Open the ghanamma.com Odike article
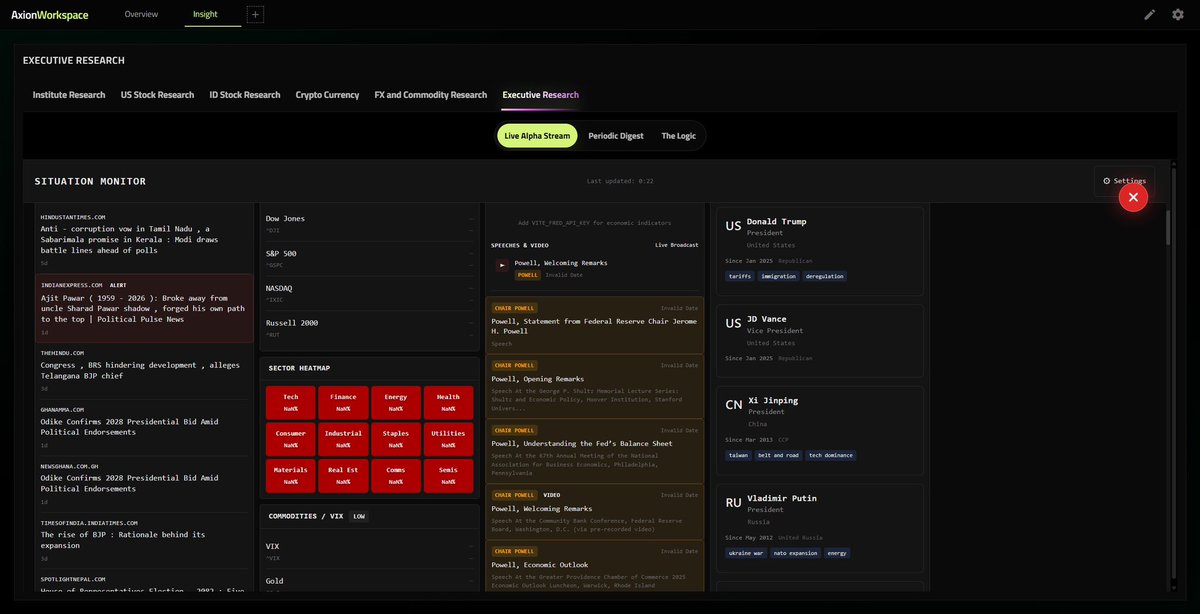1200x614 pixels. point(142,427)
